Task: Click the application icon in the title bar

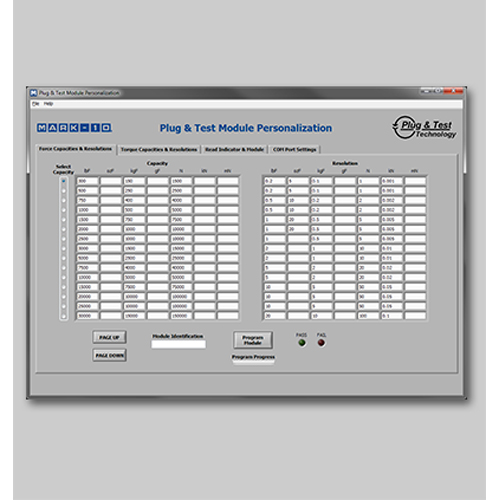Action: [34, 93]
